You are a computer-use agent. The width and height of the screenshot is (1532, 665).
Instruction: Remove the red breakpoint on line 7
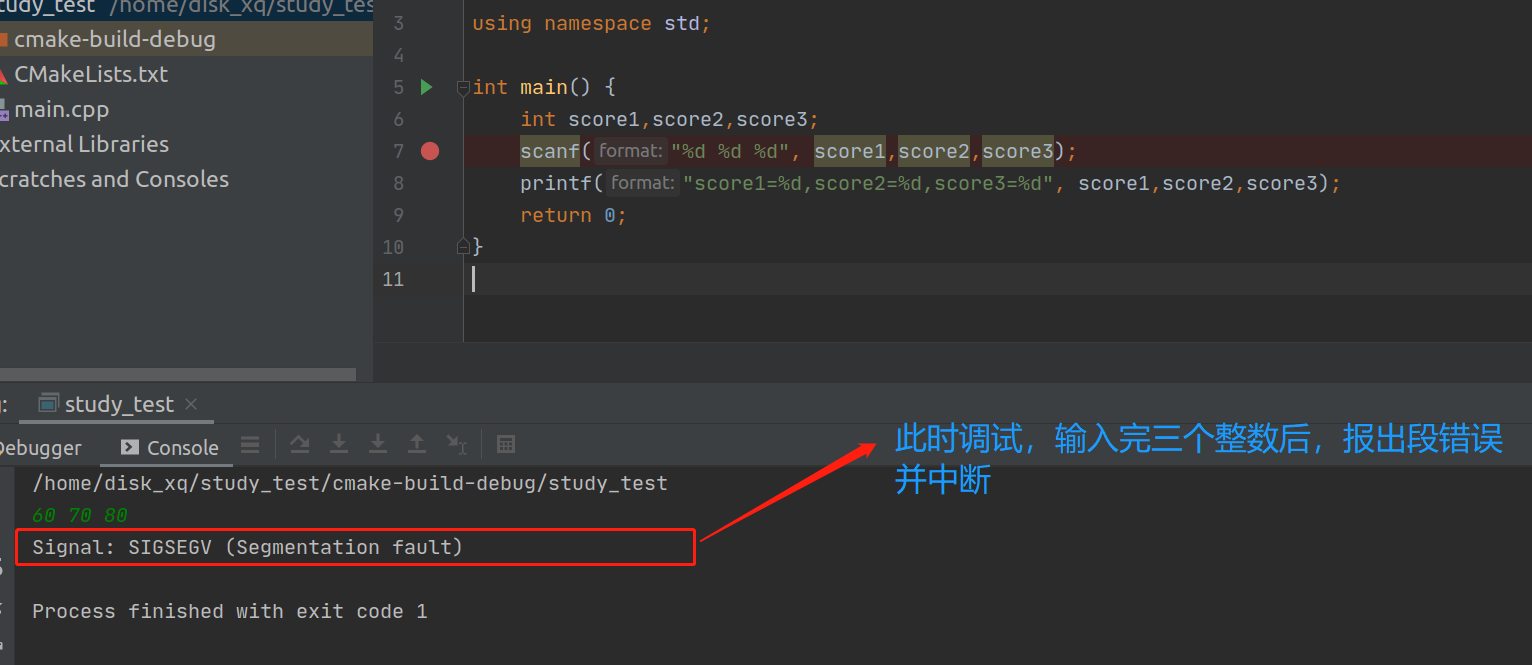430,151
